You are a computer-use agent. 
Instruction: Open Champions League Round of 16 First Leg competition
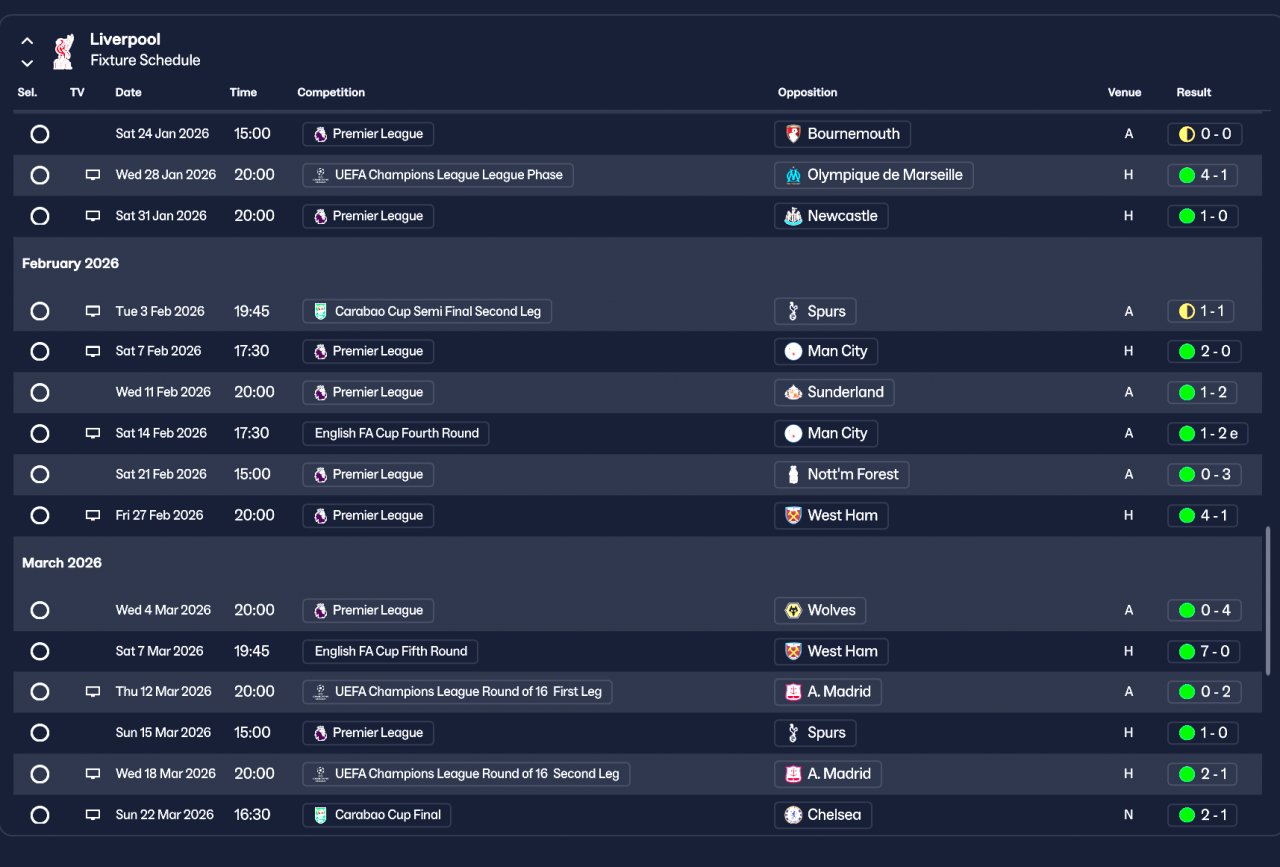coord(457,692)
